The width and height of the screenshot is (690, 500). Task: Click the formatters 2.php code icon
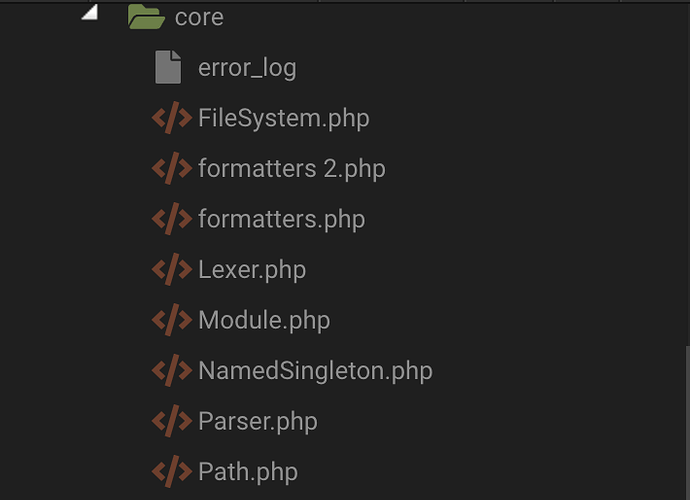click(x=171, y=169)
